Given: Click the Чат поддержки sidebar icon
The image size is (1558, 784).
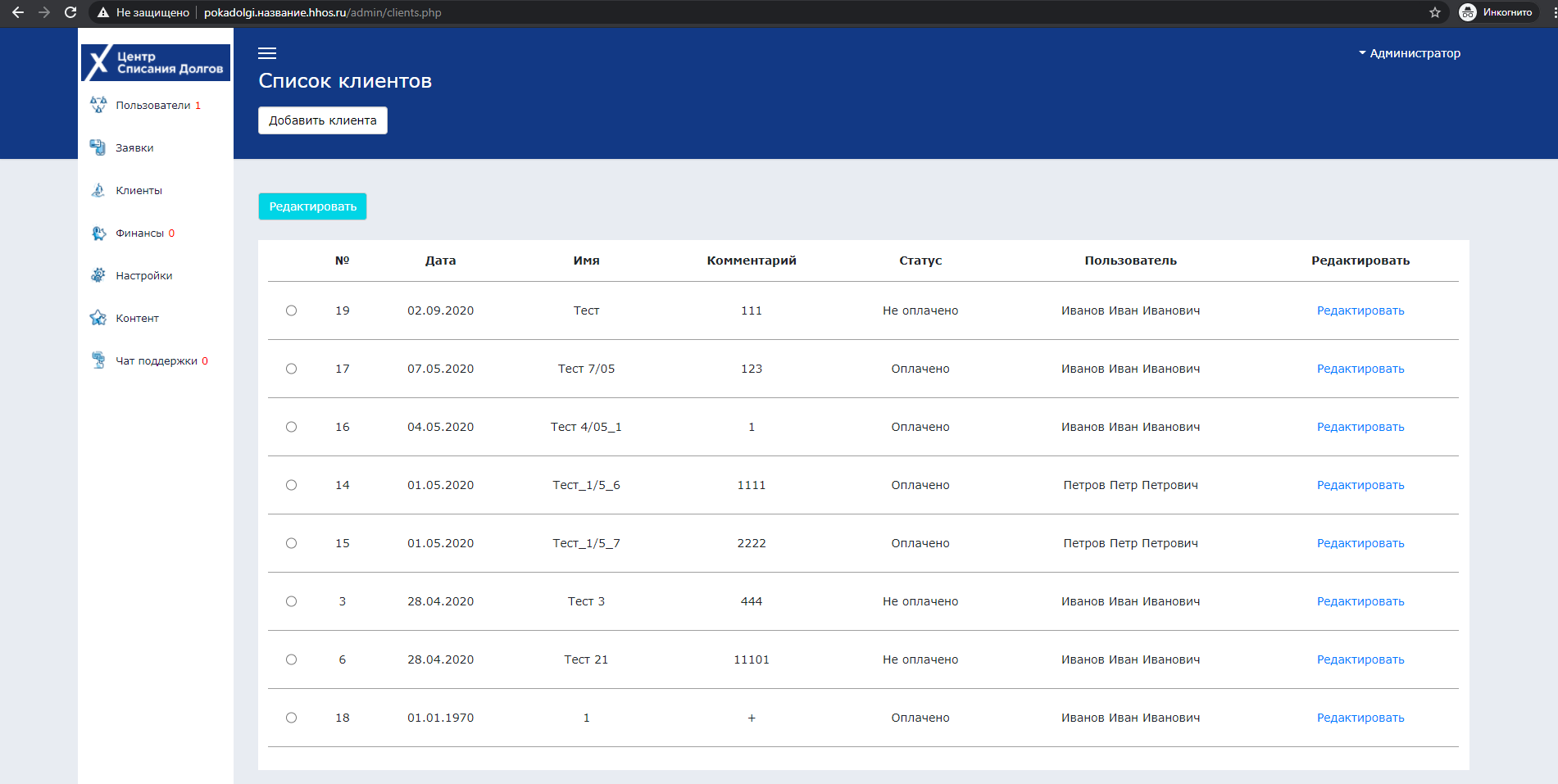Looking at the screenshot, I should point(98,360).
